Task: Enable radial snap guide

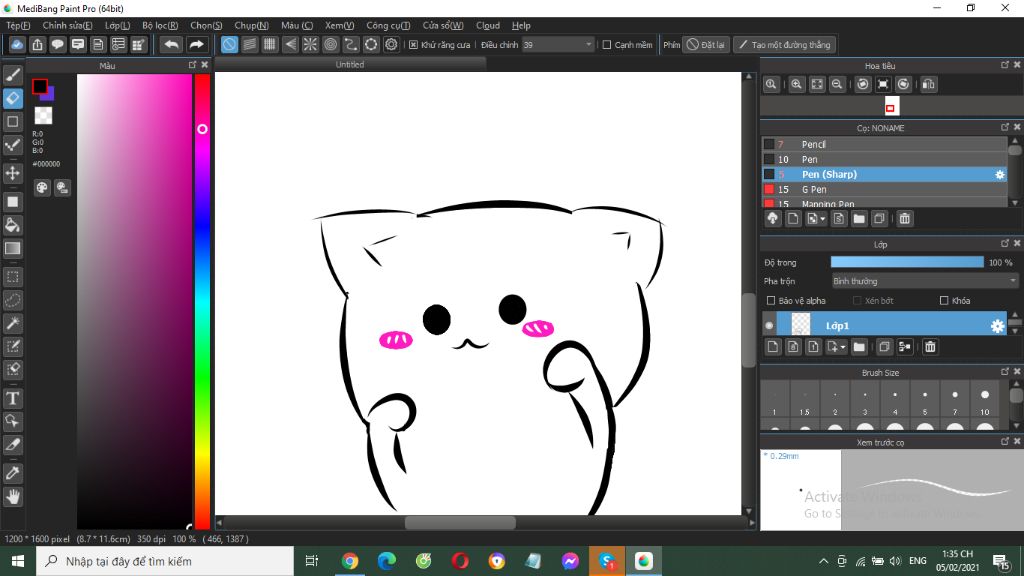Action: click(x=310, y=44)
